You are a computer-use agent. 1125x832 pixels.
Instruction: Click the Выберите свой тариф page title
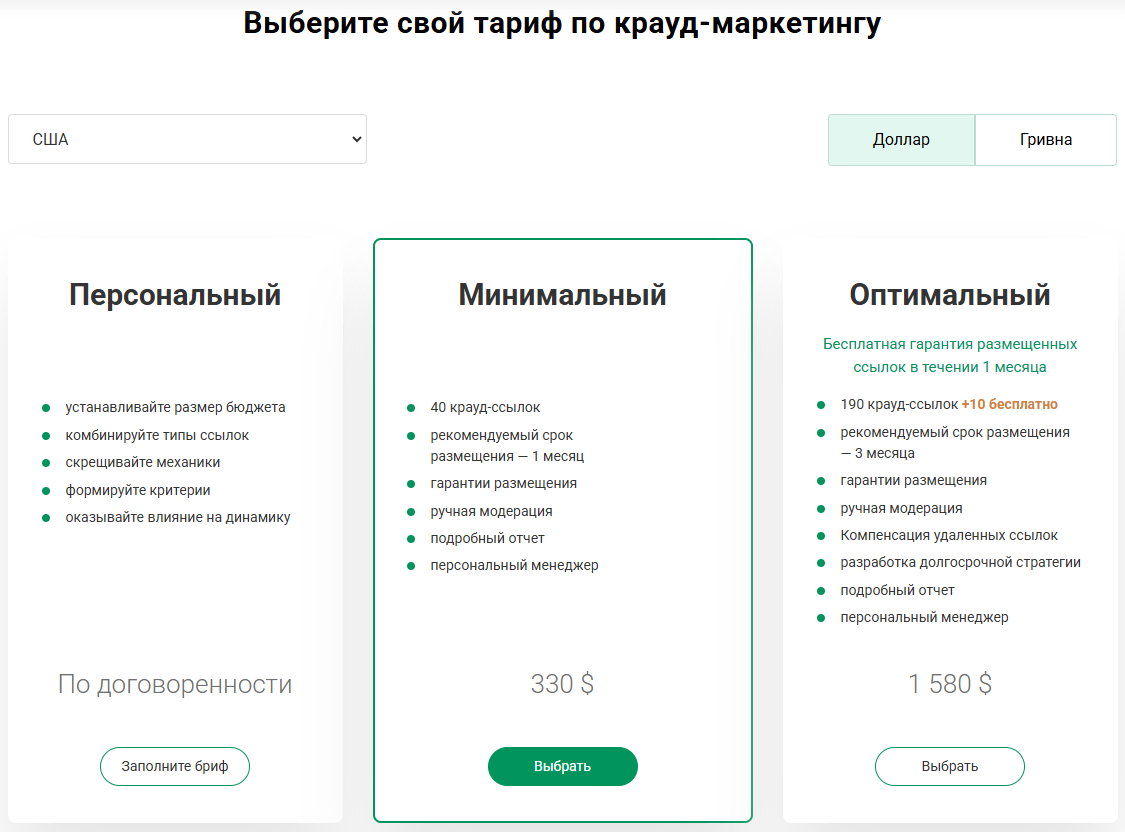pos(562,23)
